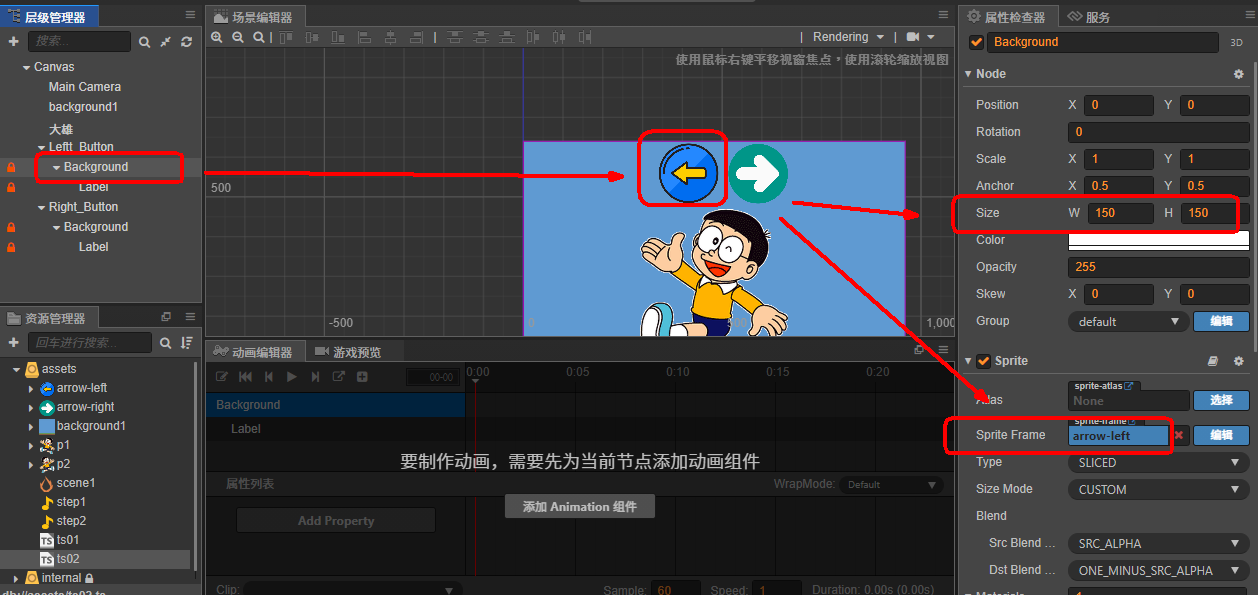Click assets panel sort icon
Image resolution: width=1258 pixels, height=595 pixels.
point(186,343)
